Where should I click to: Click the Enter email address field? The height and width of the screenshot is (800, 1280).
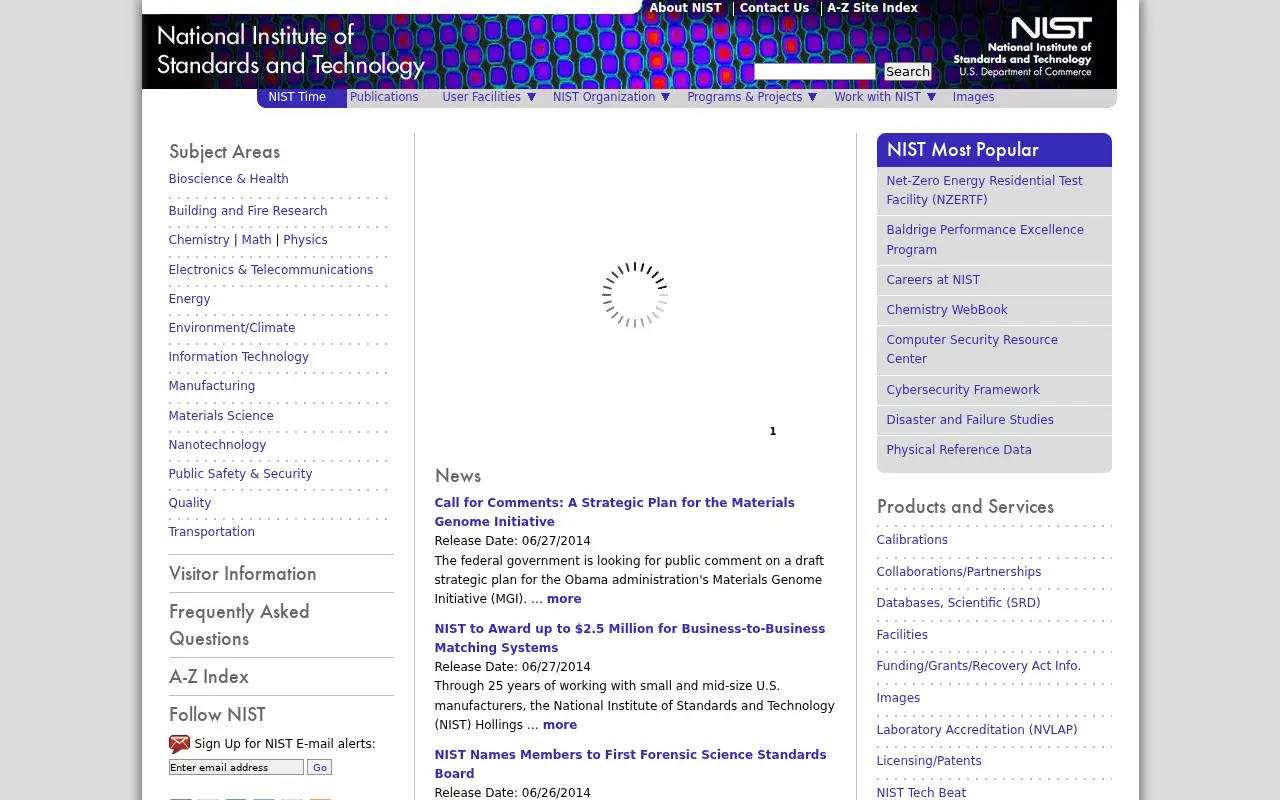point(236,767)
